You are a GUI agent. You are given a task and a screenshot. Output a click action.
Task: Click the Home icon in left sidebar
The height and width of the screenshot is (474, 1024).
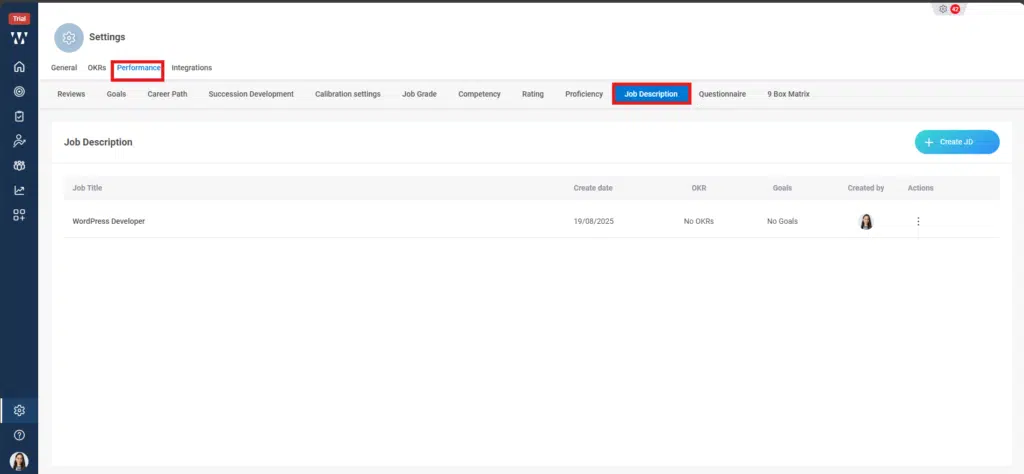click(19, 67)
